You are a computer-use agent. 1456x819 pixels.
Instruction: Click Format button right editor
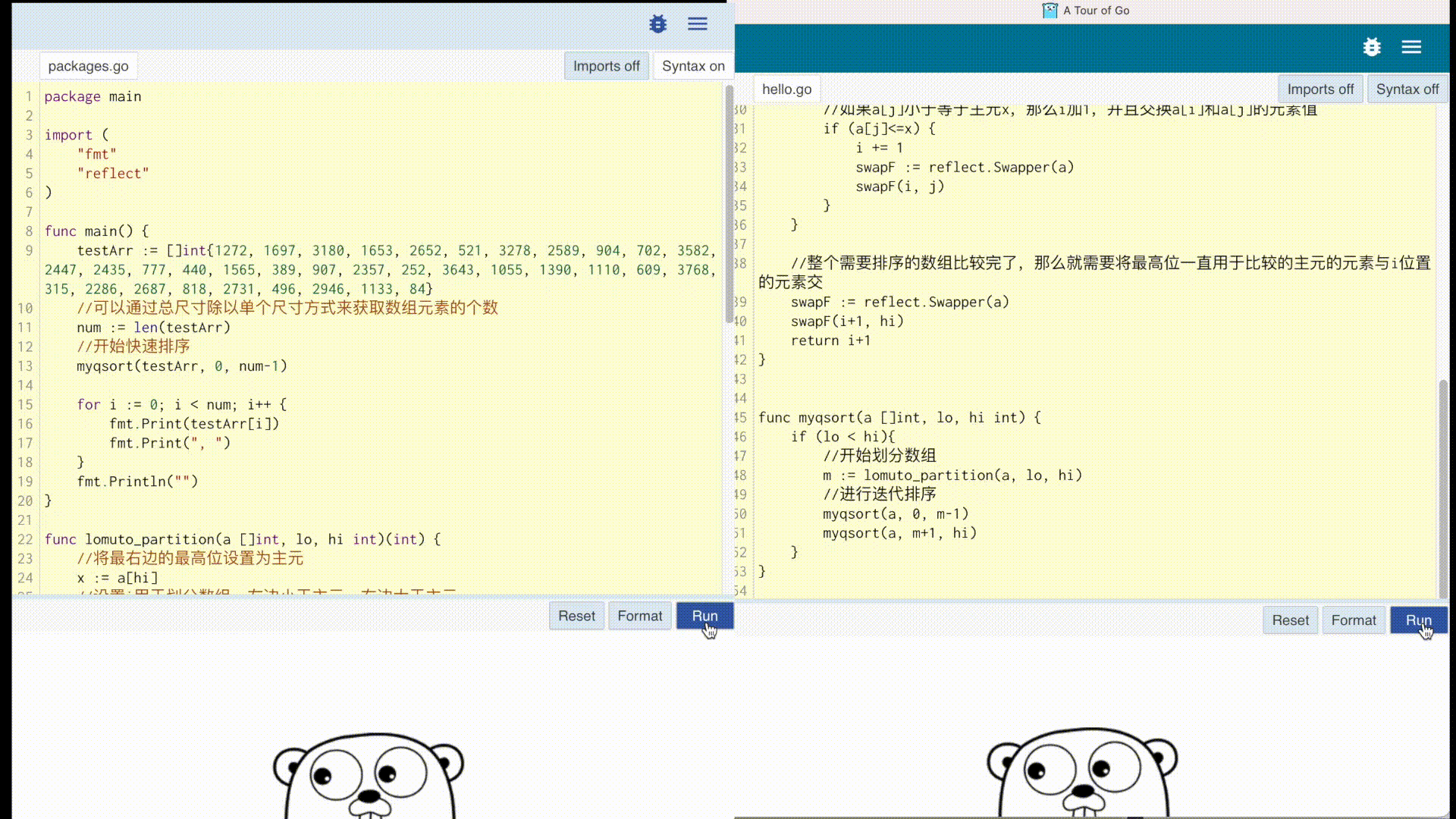(1354, 620)
